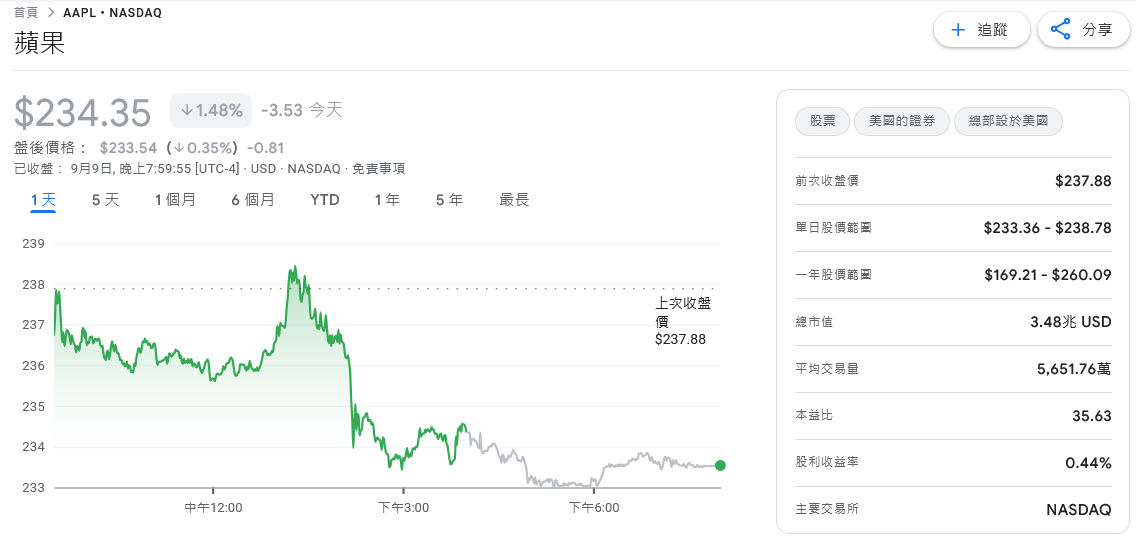1136x537 pixels.
Task: Click the breadcrumb chevron after 首頁
Action: [51, 13]
